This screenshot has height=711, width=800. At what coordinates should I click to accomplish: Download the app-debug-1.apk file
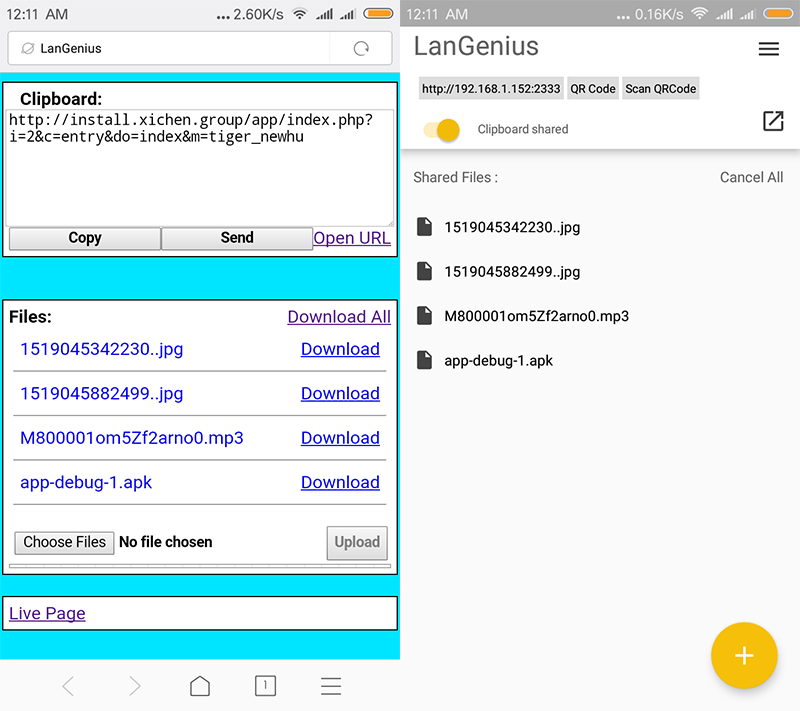coord(340,482)
